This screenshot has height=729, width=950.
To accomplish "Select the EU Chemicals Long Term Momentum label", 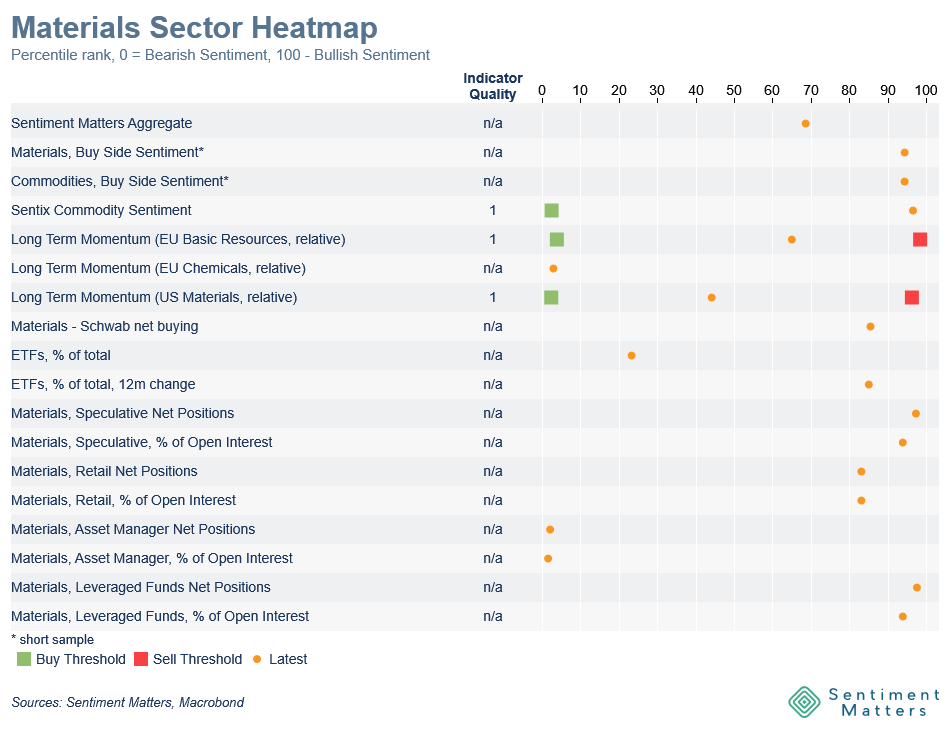I will [158, 268].
